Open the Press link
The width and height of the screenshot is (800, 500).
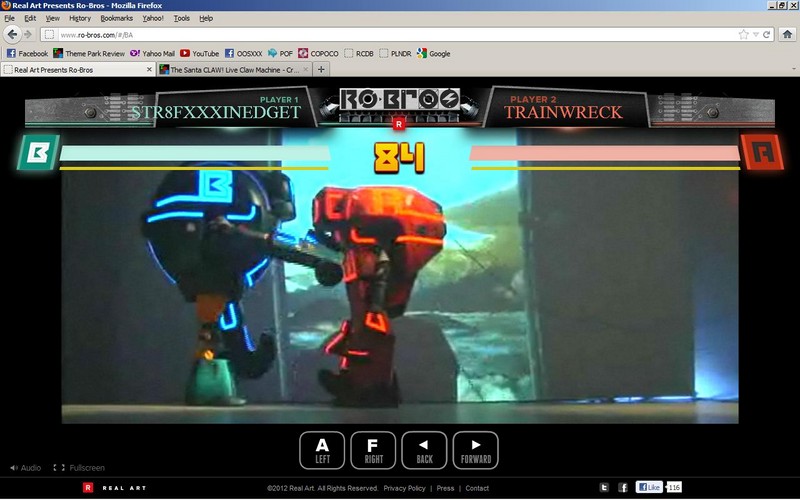(445, 488)
